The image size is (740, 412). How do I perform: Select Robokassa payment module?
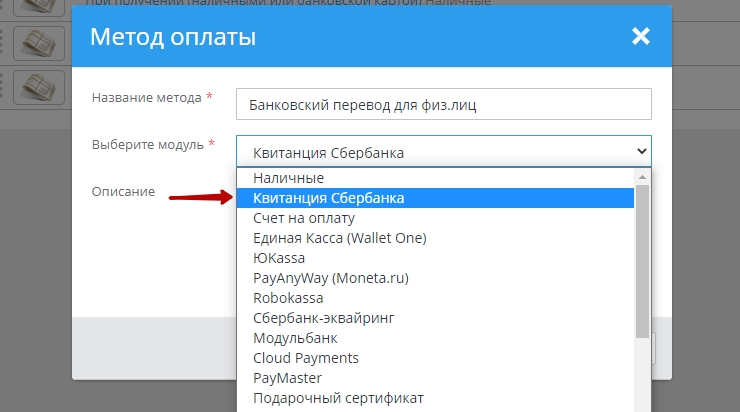[289, 298]
